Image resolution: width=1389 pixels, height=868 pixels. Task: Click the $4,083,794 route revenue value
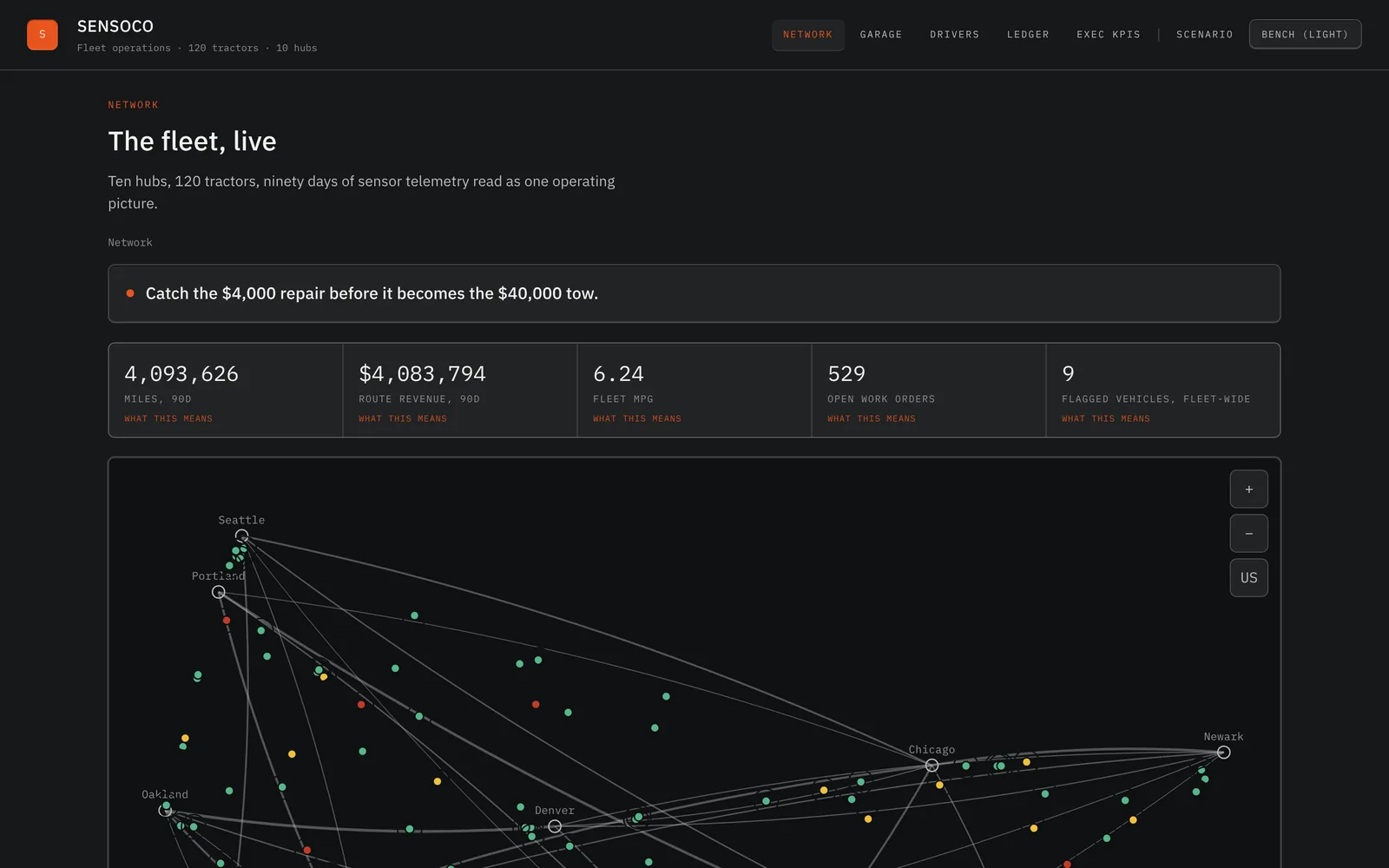click(x=422, y=374)
